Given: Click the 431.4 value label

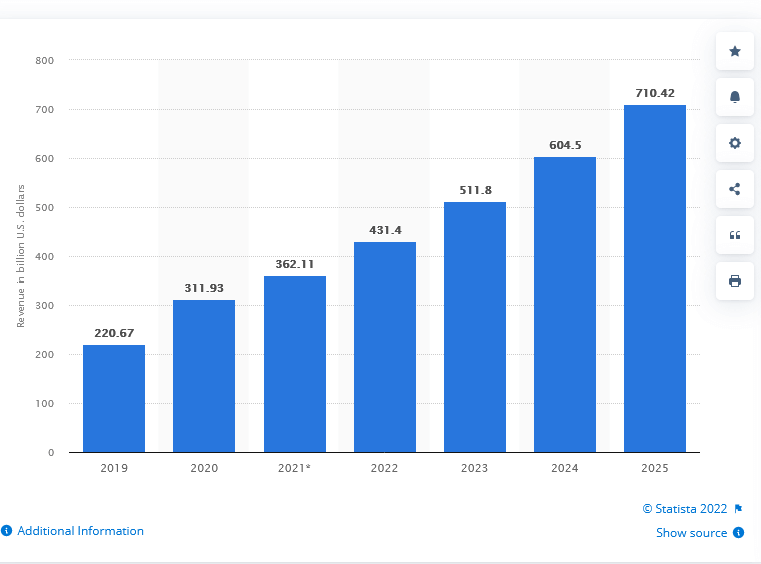Looking at the screenshot, I should (x=385, y=230).
